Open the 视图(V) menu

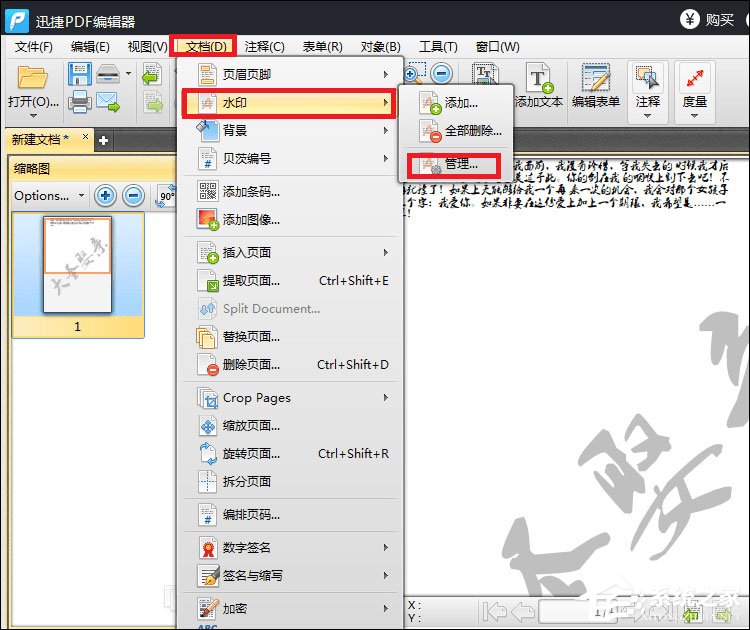pos(147,46)
